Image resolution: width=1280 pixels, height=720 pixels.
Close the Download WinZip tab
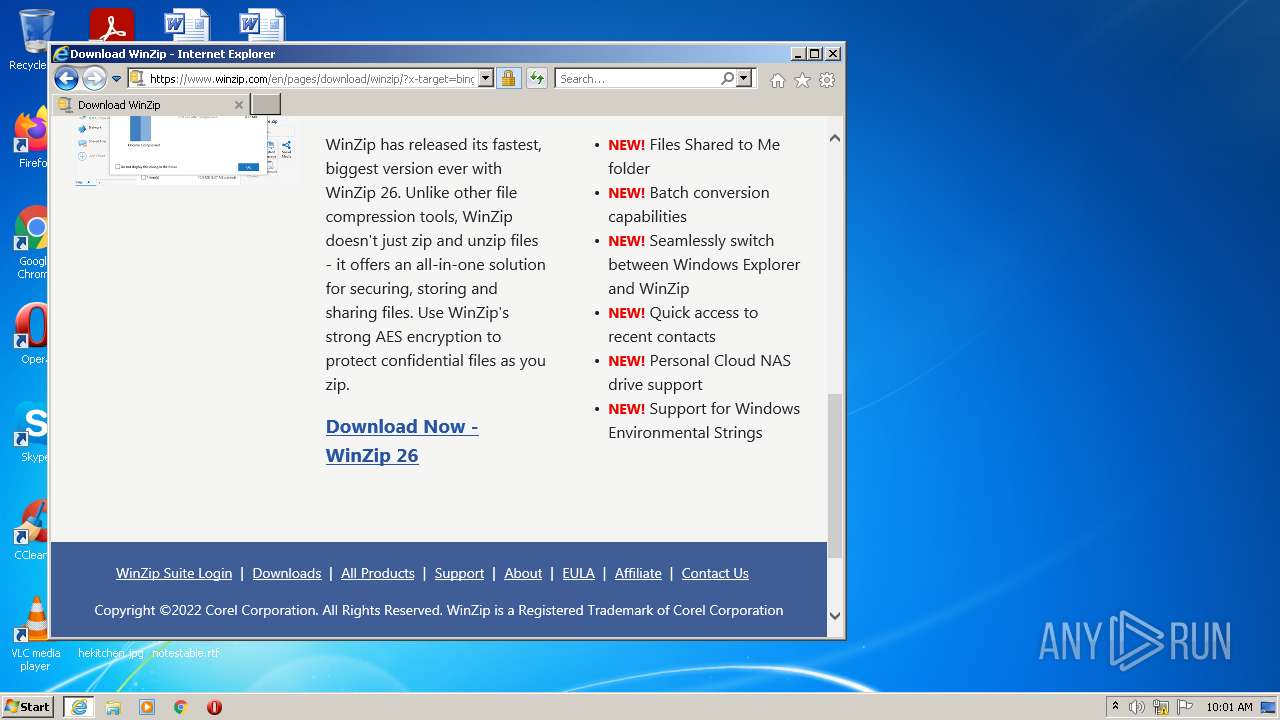tap(238, 105)
